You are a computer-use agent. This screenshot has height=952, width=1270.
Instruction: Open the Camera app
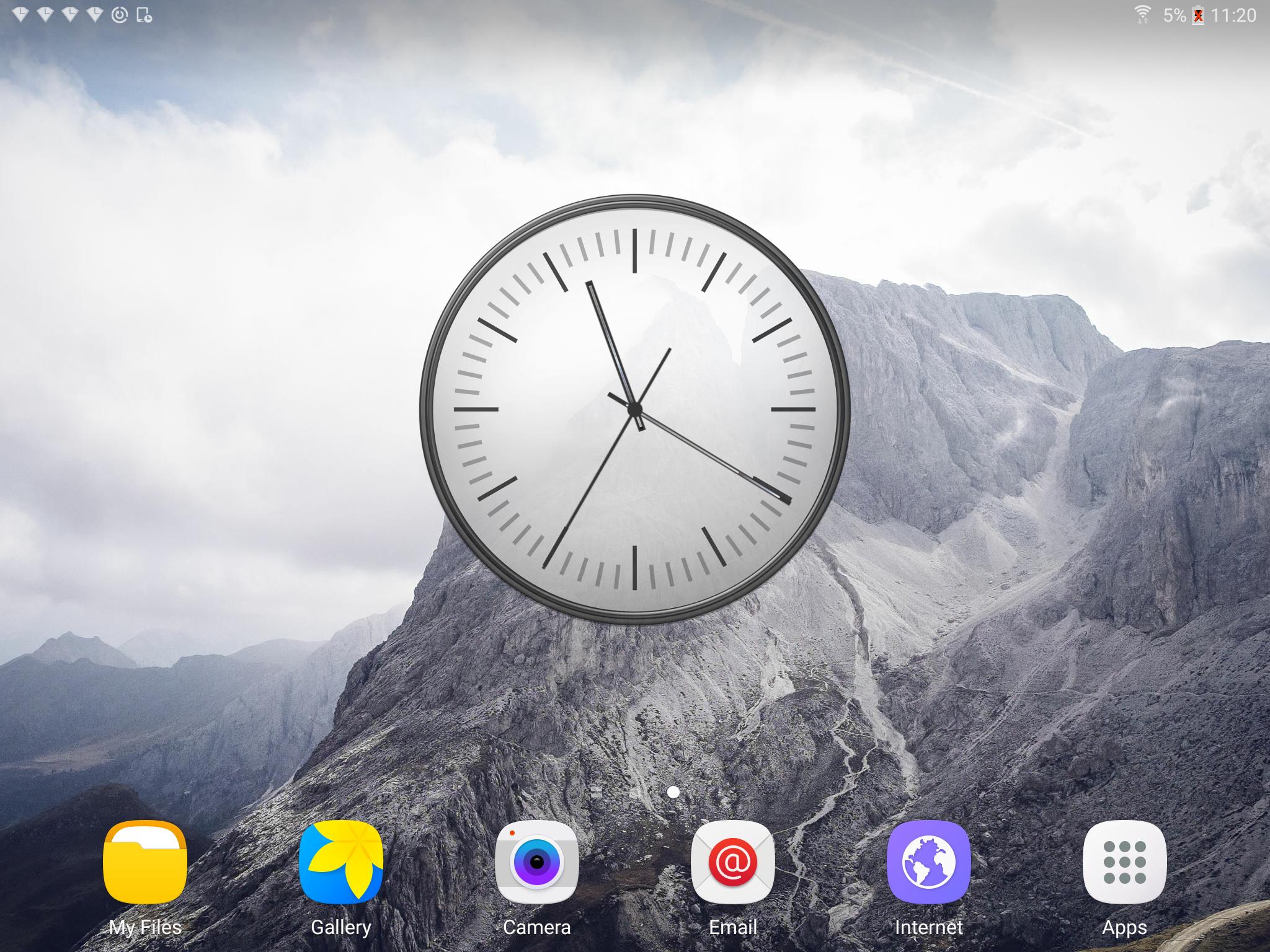(537, 863)
